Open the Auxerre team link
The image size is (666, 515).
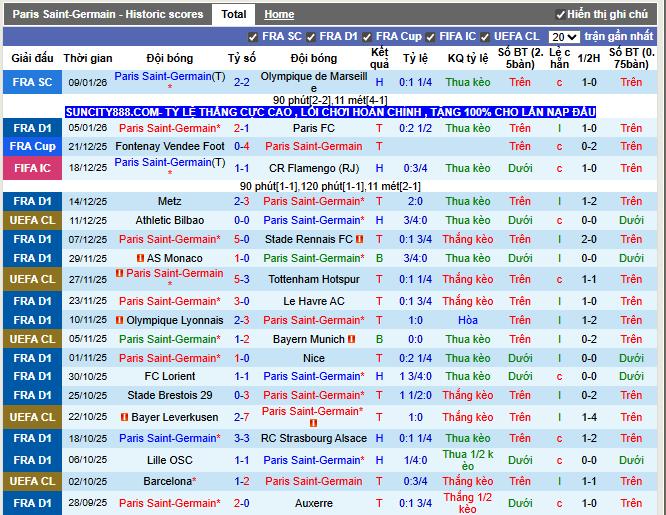(314, 503)
